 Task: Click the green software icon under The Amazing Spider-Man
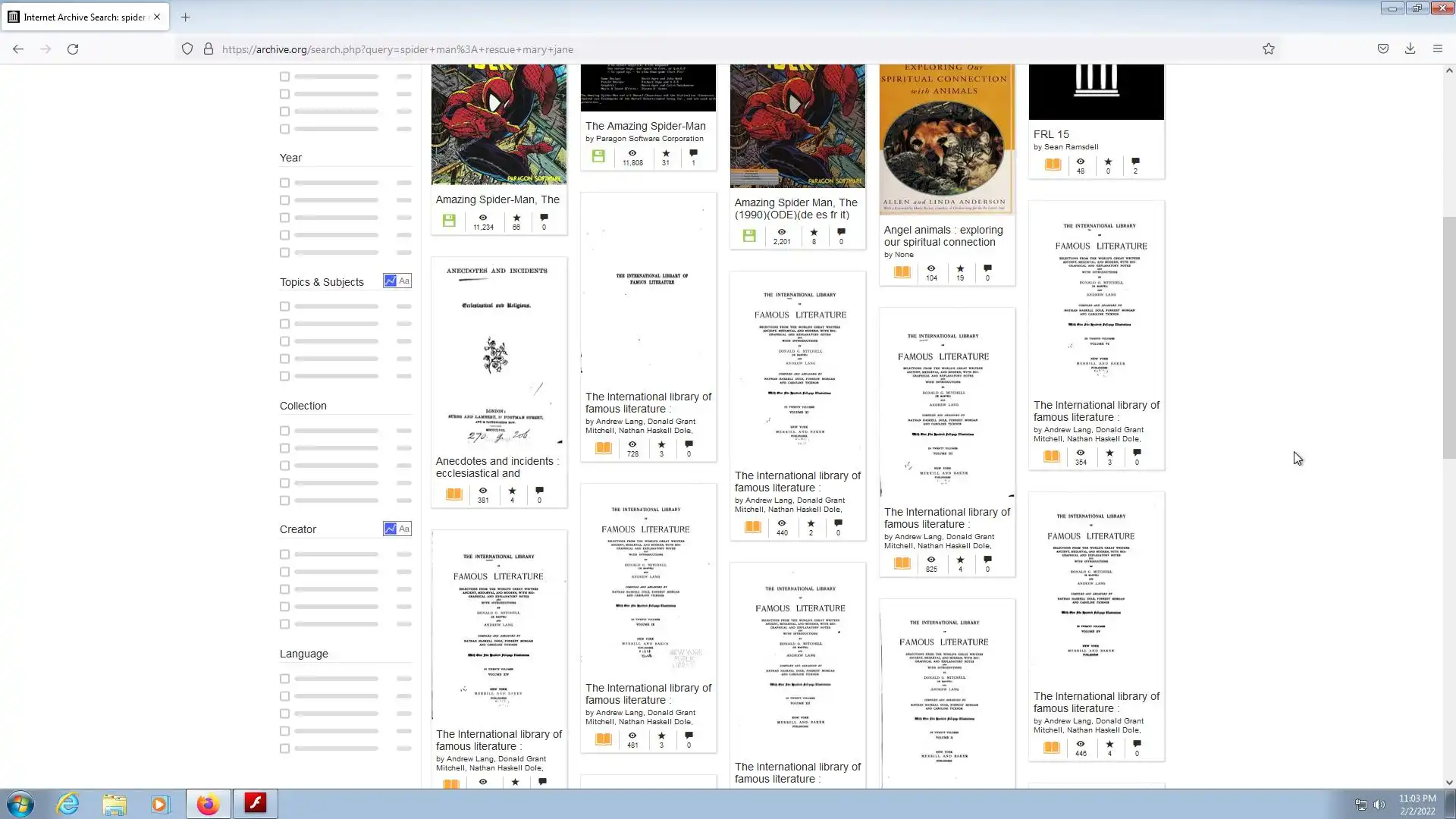click(598, 156)
